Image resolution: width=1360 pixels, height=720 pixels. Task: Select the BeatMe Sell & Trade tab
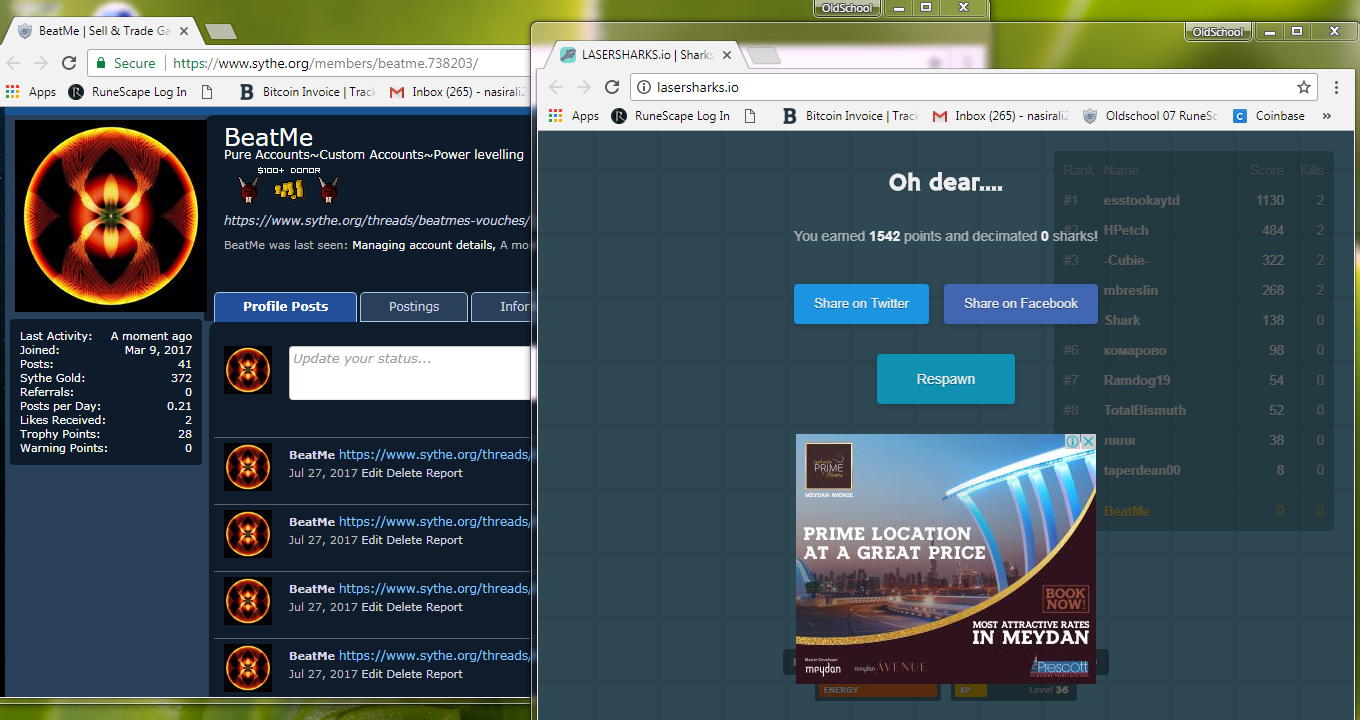pyautogui.click(x=104, y=31)
